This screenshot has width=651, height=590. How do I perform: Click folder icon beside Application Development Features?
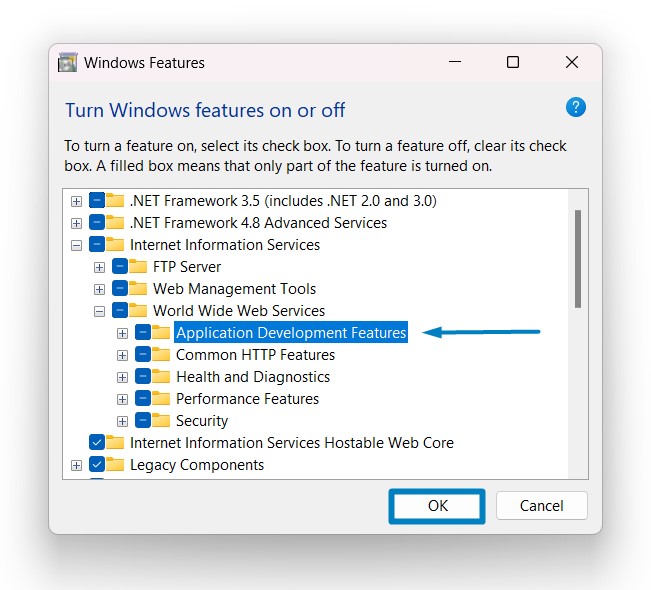point(161,332)
